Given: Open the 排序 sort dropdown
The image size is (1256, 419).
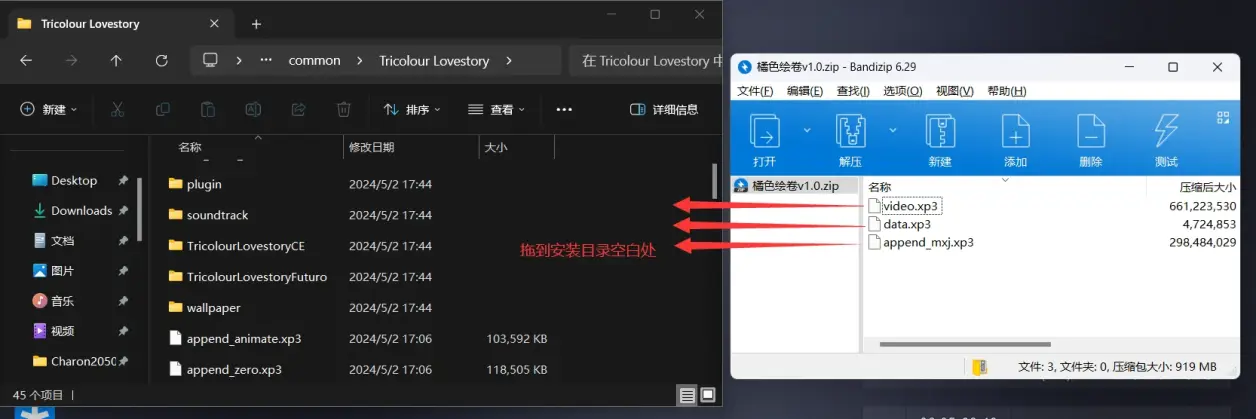Looking at the screenshot, I should click(x=412, y=109).
